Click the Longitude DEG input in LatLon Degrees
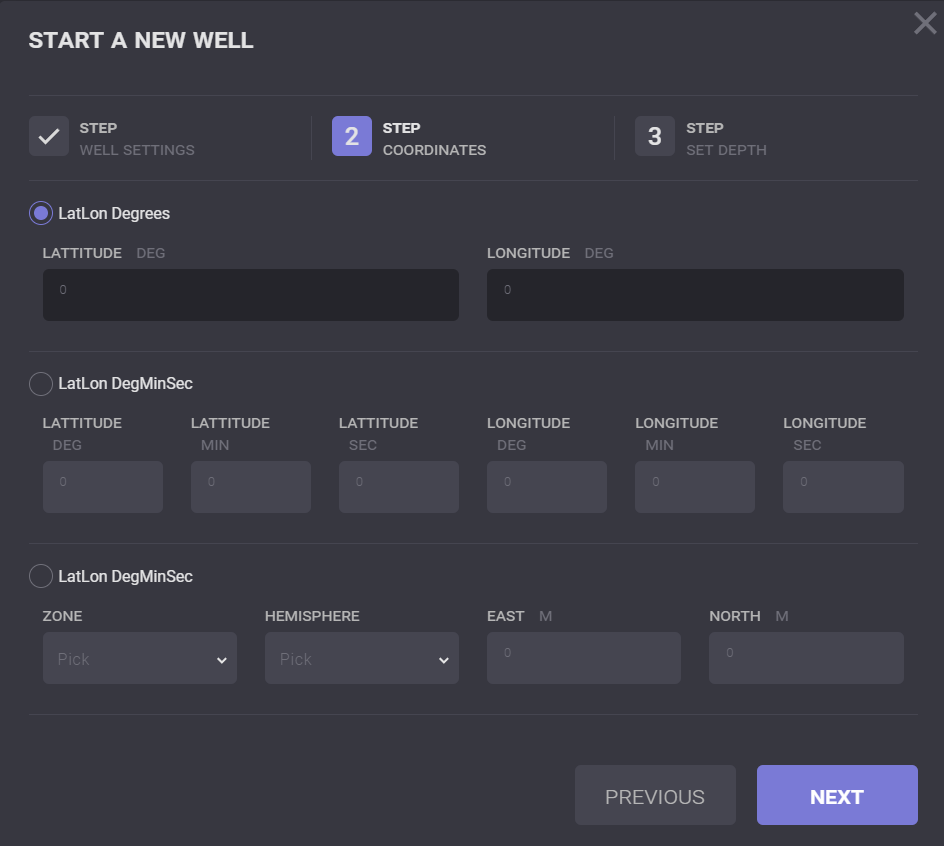Viewport: 944px width, 846px height. coord(694,295)
